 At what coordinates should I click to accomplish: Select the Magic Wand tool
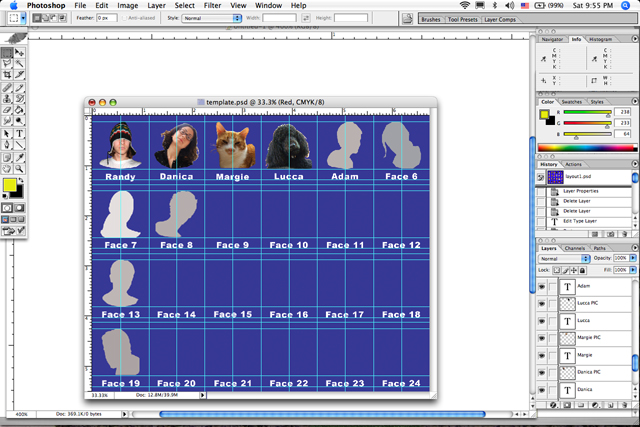19,64
